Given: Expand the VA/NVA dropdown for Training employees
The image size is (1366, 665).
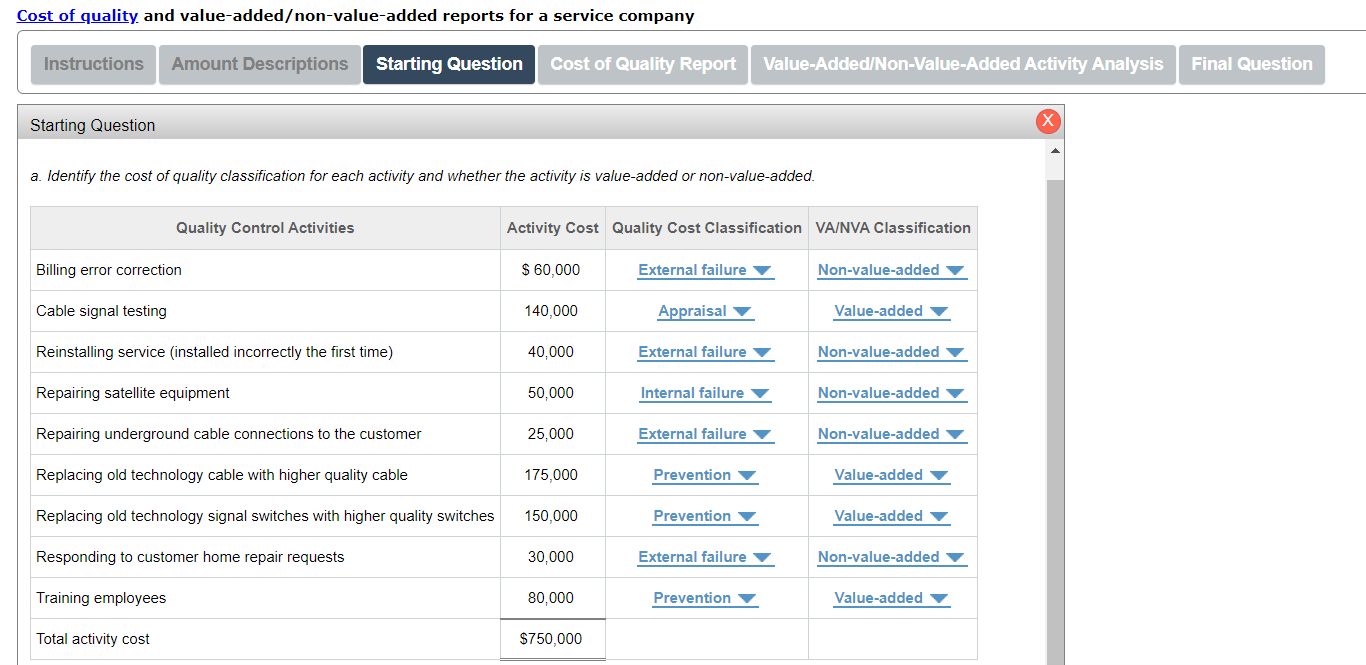Looking at the screenshot, I should pyautogui.click(x=891, y=597).
